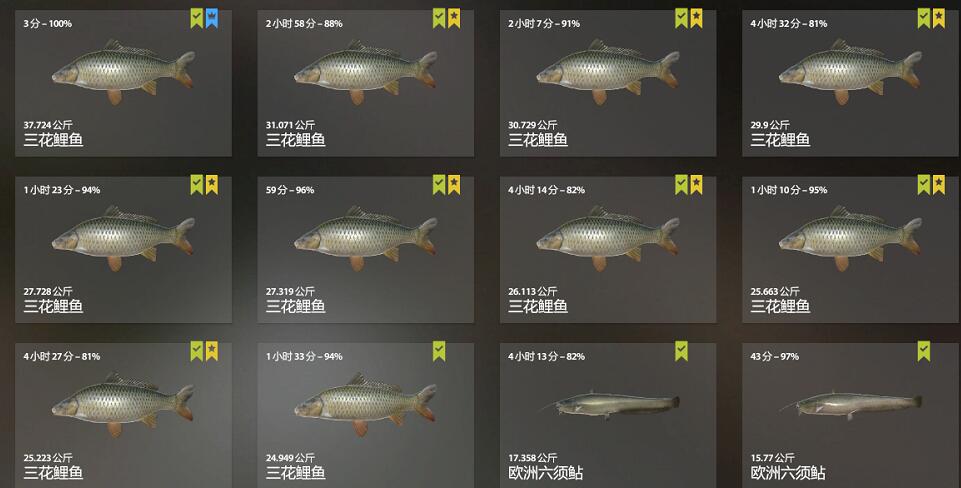Click green checkmark on 15.77公斤 catfish card

(924, 351)
